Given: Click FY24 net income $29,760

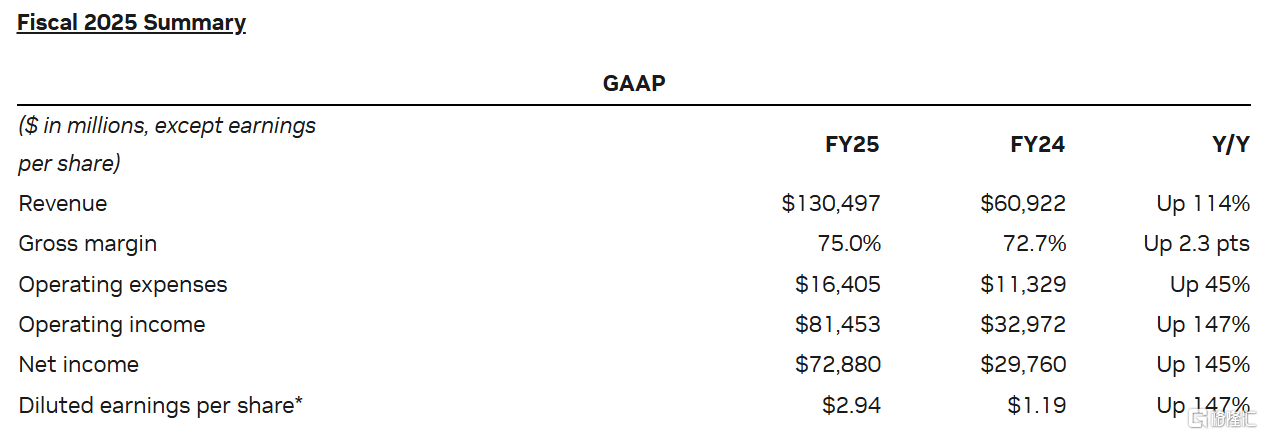Looking at the screenshot, I should point(1023,365).
